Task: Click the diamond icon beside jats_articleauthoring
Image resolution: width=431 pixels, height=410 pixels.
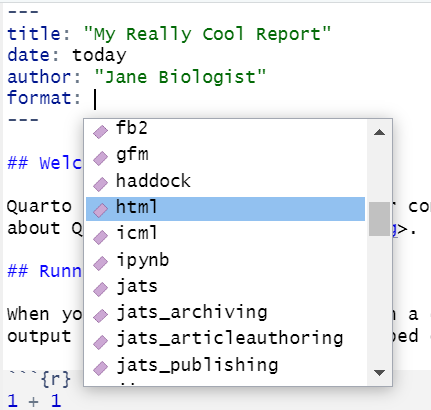Action: click(100, 342)
